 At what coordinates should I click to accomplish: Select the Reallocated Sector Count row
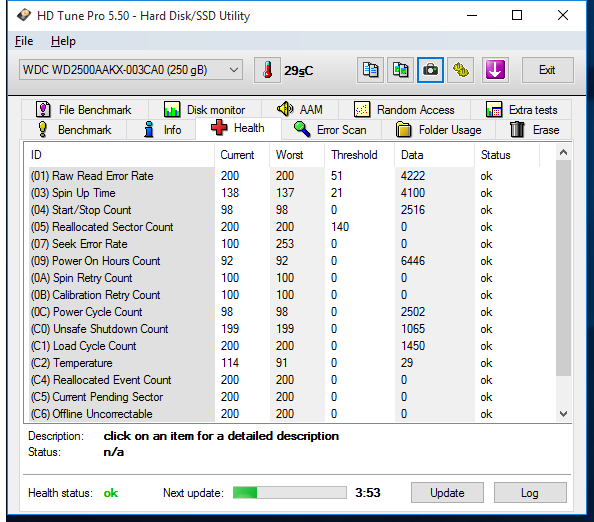coord(290,227)
